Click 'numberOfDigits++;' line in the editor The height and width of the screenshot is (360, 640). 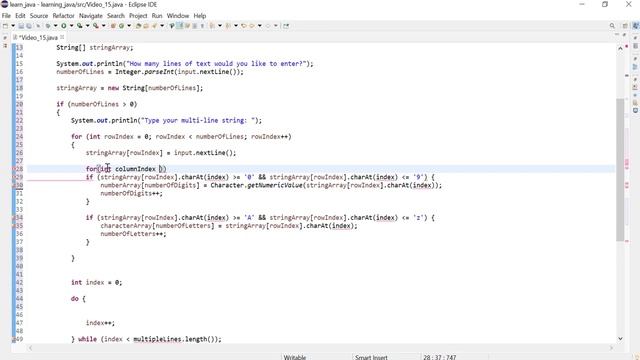[x=131, y=193]
